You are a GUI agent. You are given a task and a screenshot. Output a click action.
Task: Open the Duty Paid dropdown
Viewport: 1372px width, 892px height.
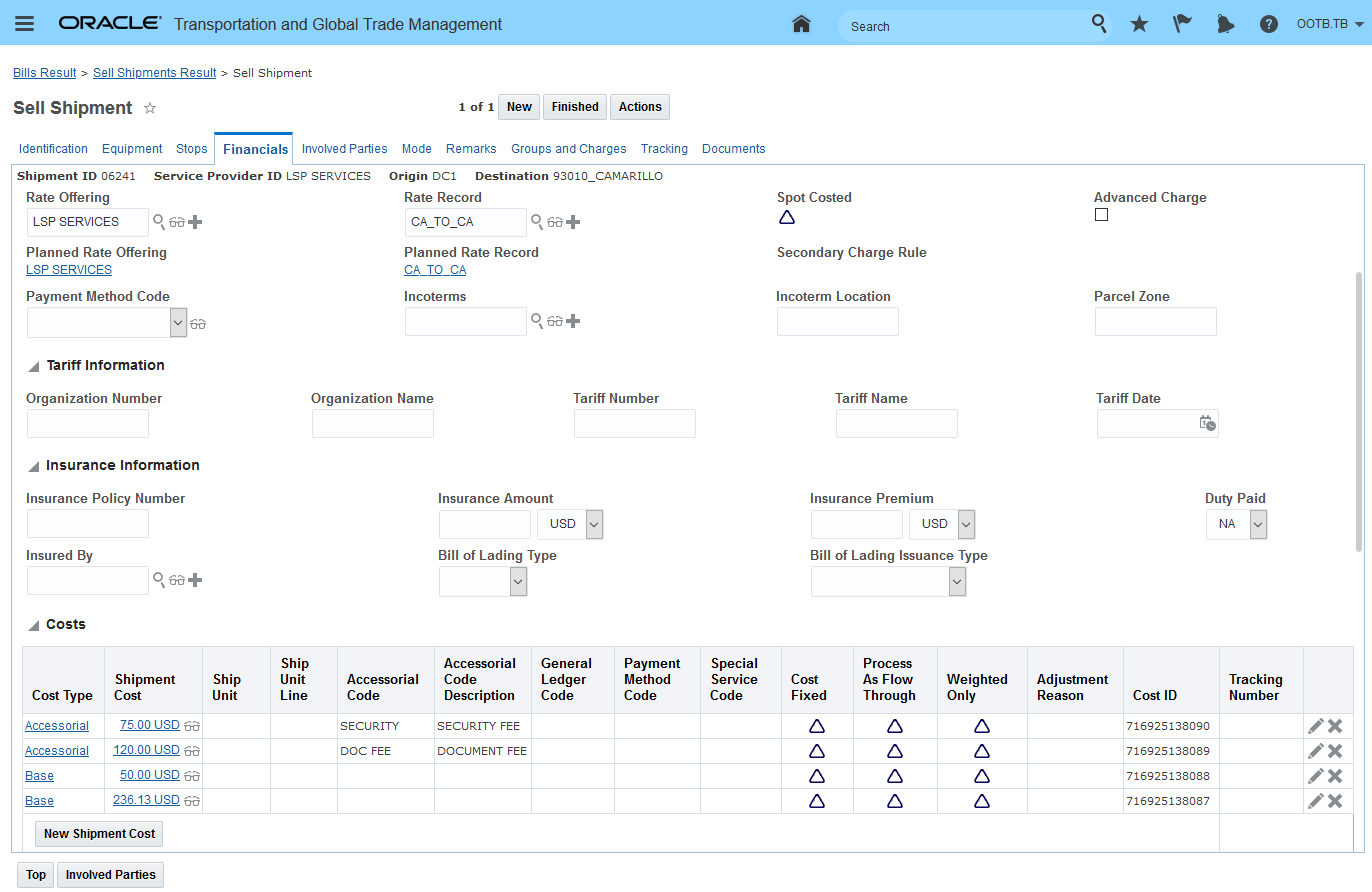(1258, 524)
